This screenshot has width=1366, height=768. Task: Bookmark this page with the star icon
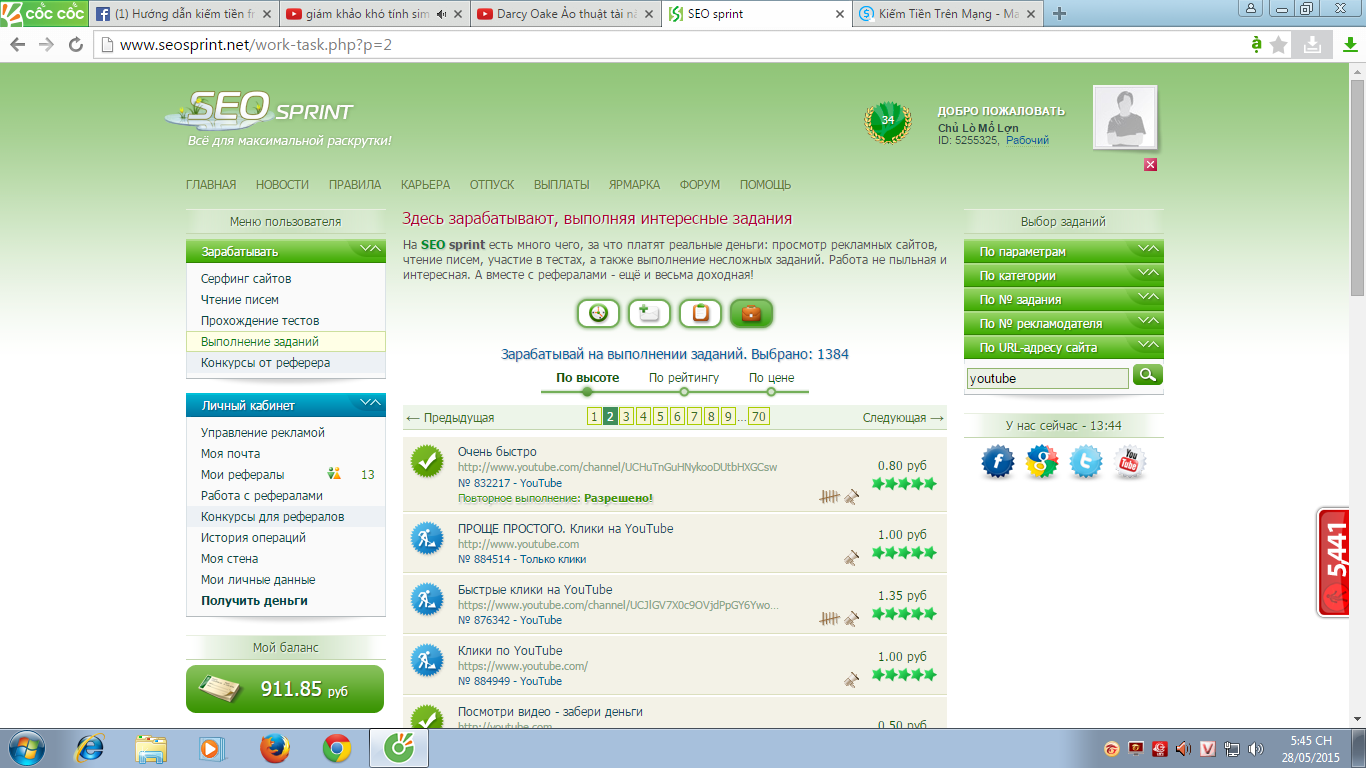[1279, 44]
